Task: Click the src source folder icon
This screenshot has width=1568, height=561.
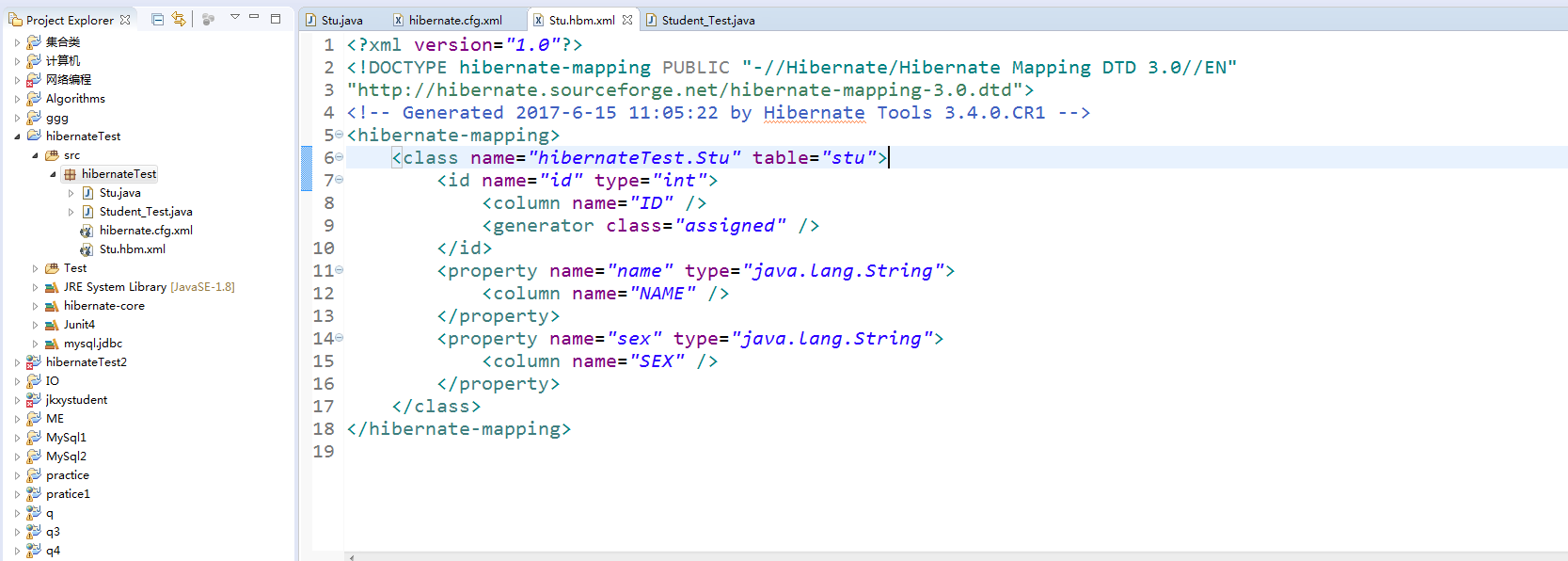Action: [52, 155]
